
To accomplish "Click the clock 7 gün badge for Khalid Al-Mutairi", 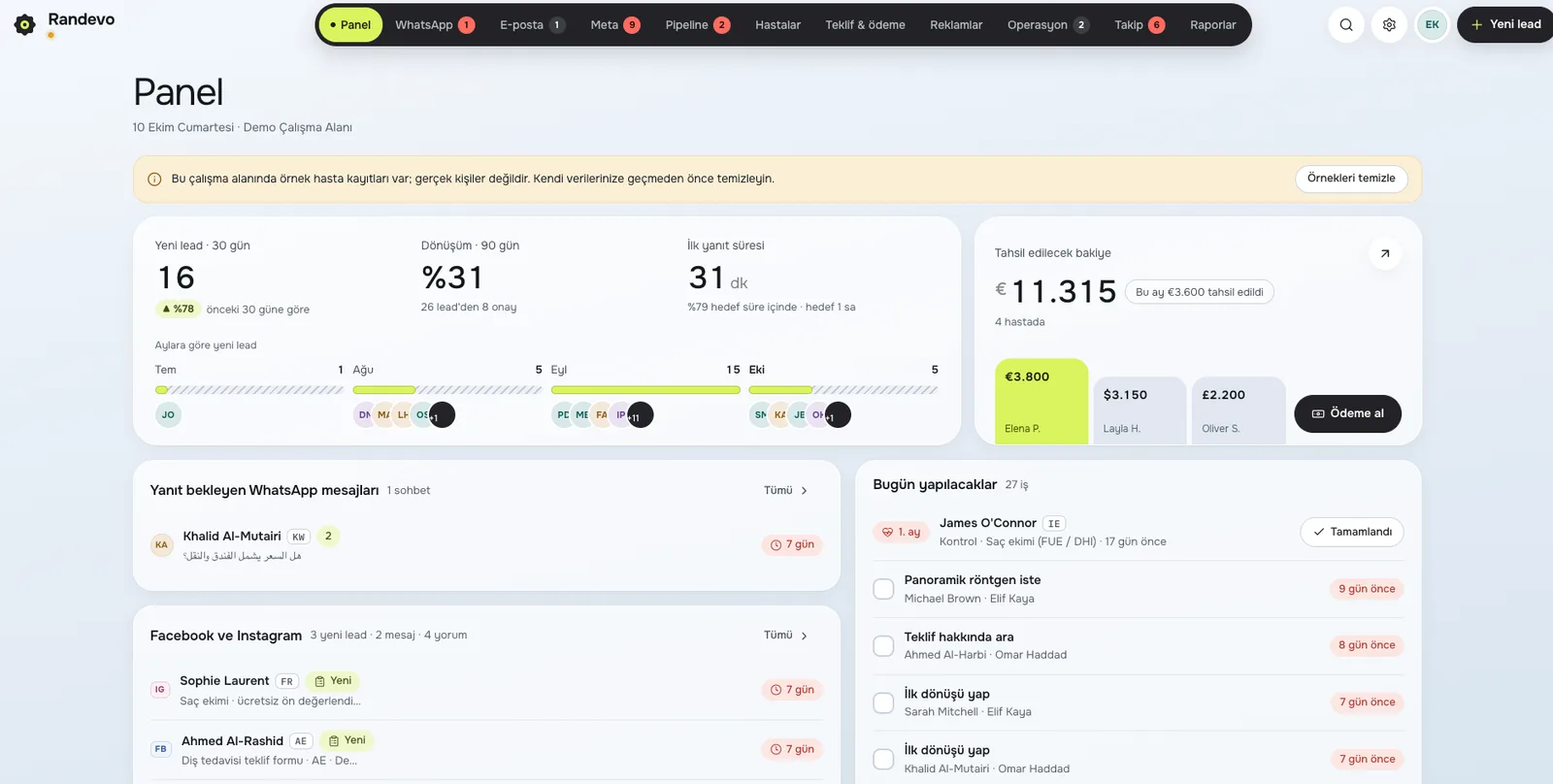I will coord(792,545).
